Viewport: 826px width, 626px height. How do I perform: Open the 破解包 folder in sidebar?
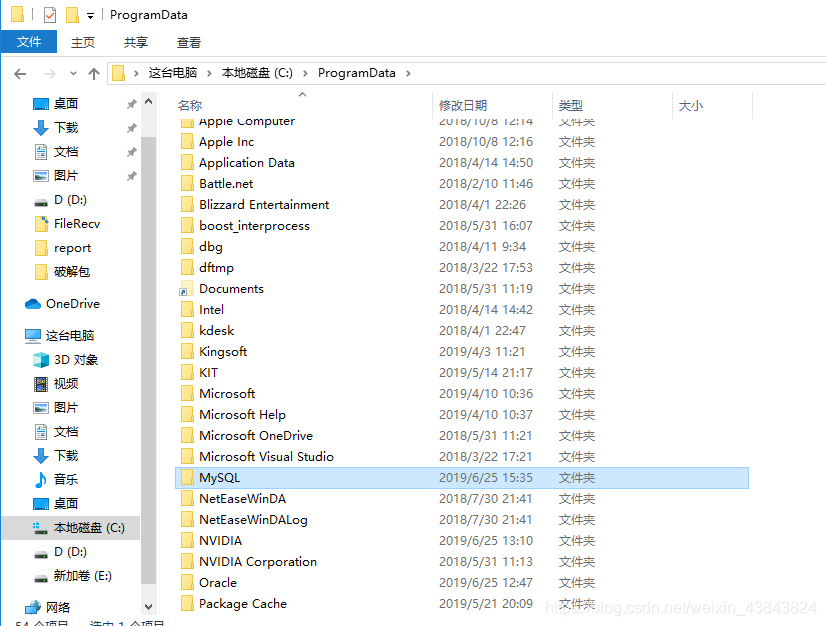(x=72, y=272)
